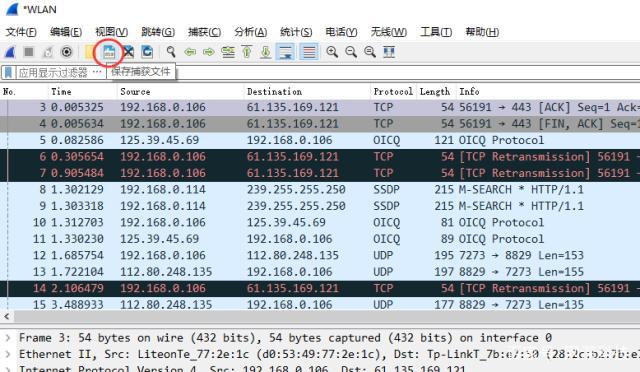Start capturing packets with shark fin icon
Image resolution: width=640 pixels, height=372 pixels.
click(10, 52)
